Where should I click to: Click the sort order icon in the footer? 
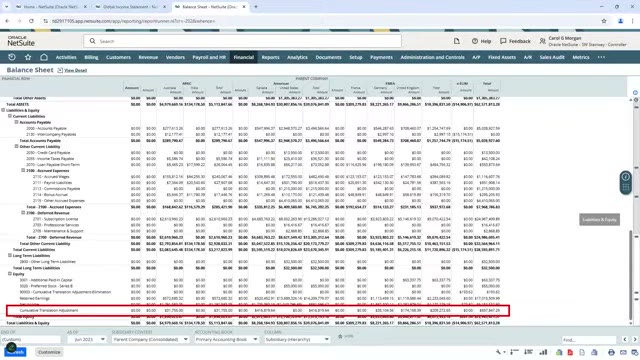(529, 352)
